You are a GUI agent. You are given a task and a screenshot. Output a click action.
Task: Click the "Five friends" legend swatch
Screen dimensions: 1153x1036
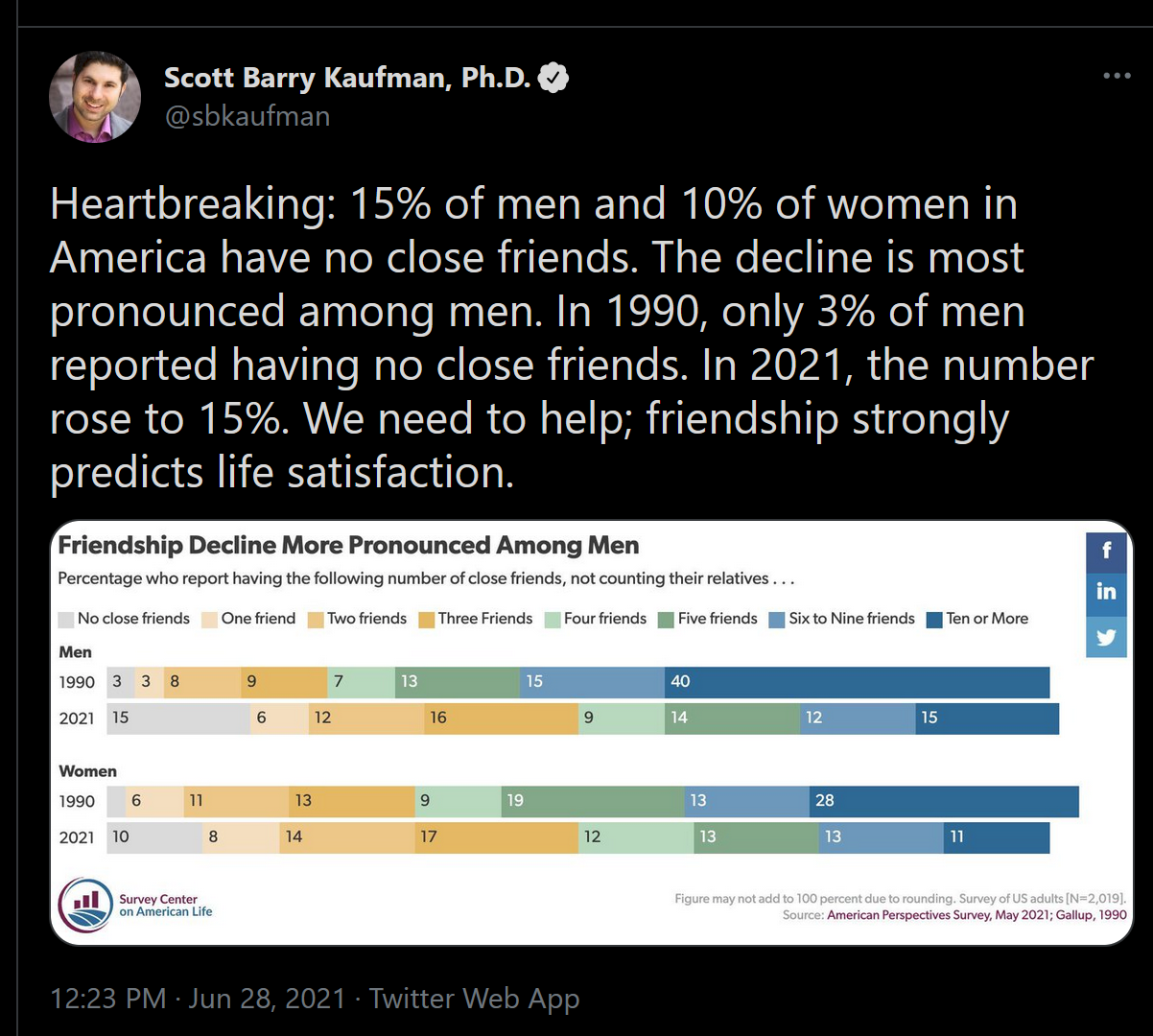pyautogui.click(x=666, y=619)
